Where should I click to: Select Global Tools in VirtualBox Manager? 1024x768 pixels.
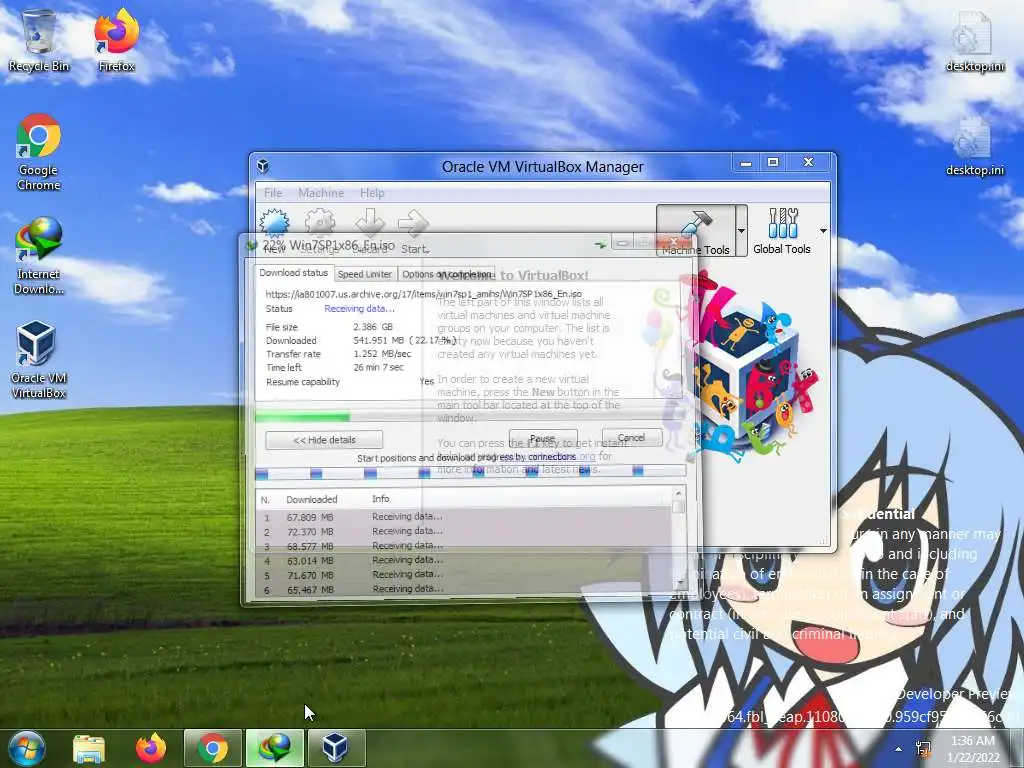click(x=782, y=231)
